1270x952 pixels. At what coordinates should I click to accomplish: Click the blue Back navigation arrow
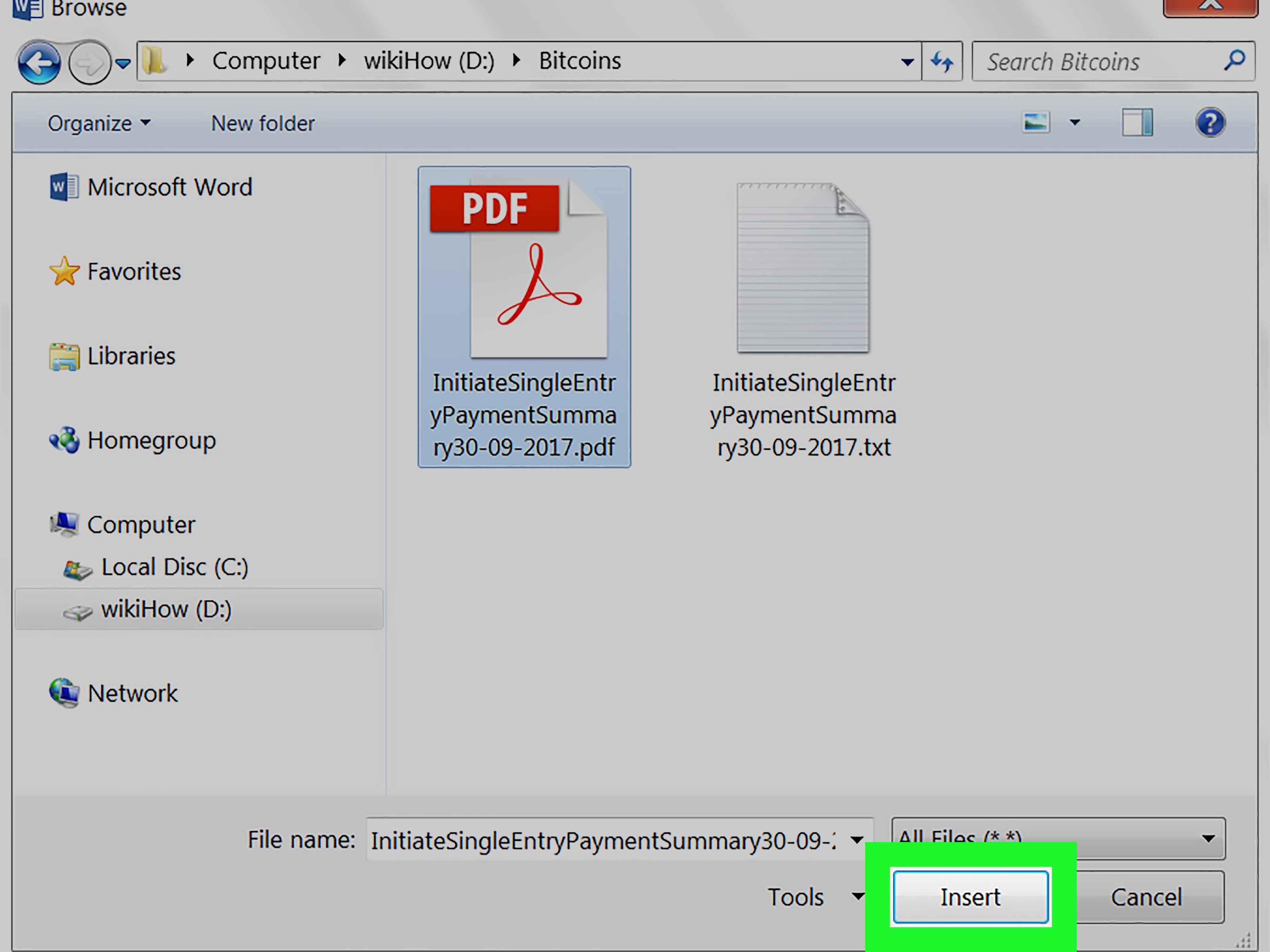pos(39,62)
